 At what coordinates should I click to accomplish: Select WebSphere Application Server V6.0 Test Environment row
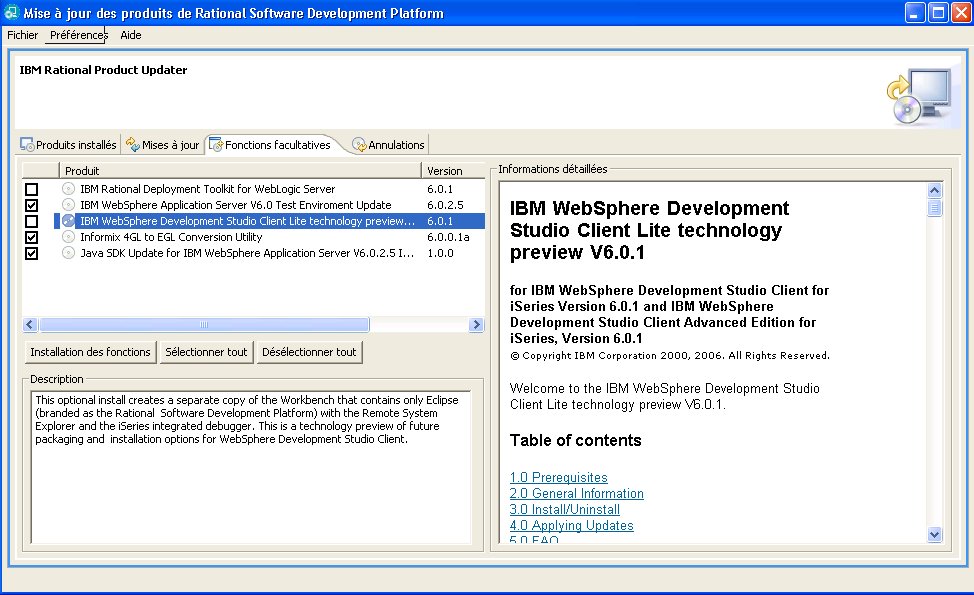pos(253,205)
